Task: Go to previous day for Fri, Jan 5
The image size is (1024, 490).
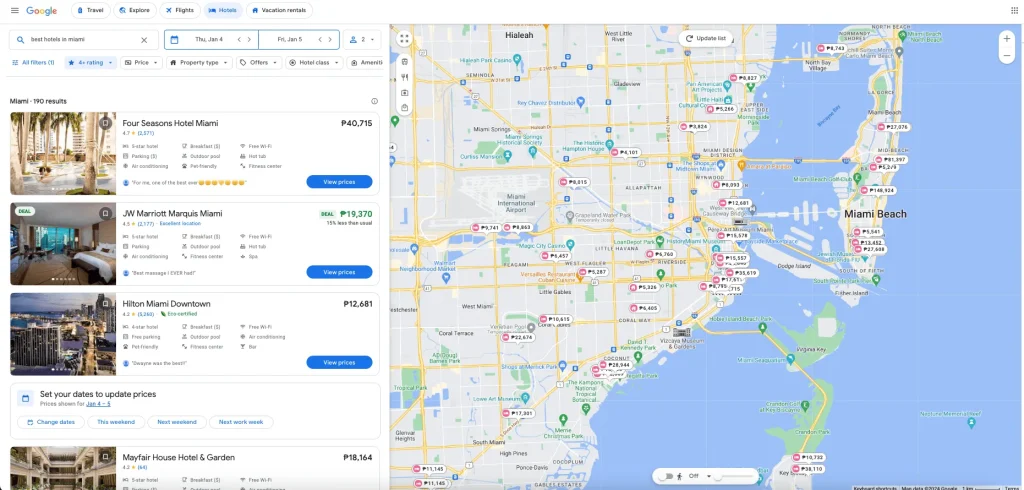Action: (x=320, y=40)
